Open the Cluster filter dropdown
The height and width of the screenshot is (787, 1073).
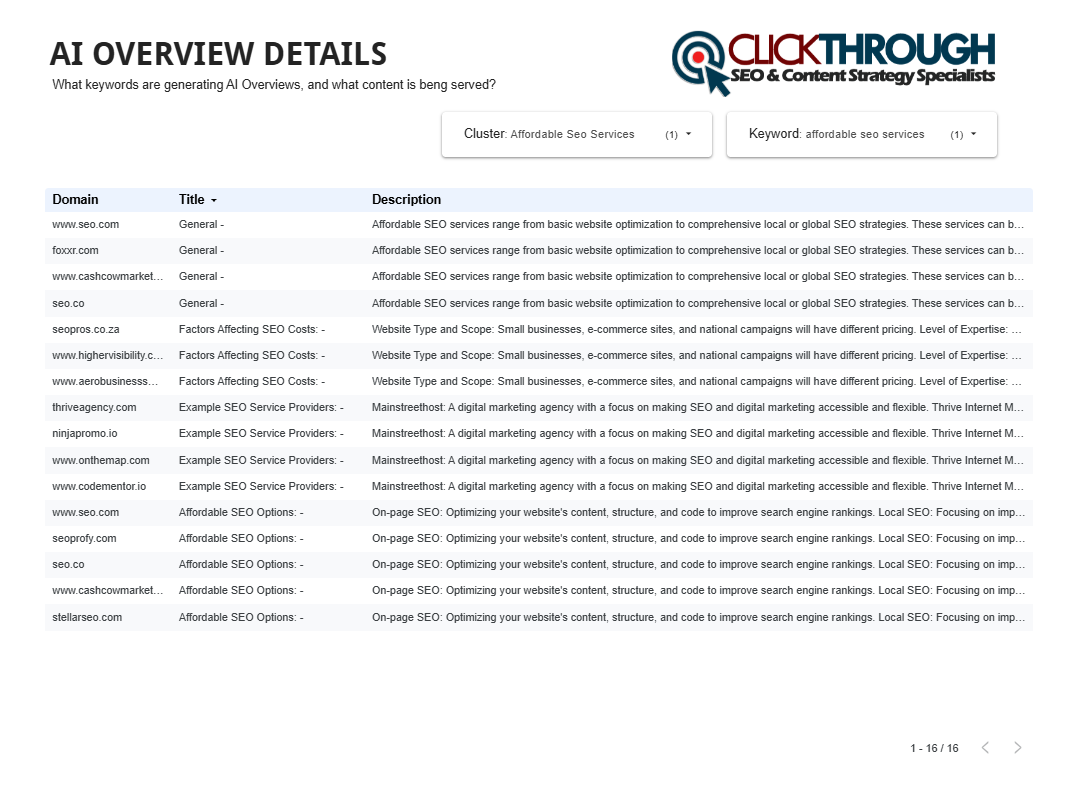click(x=577, y=134)
